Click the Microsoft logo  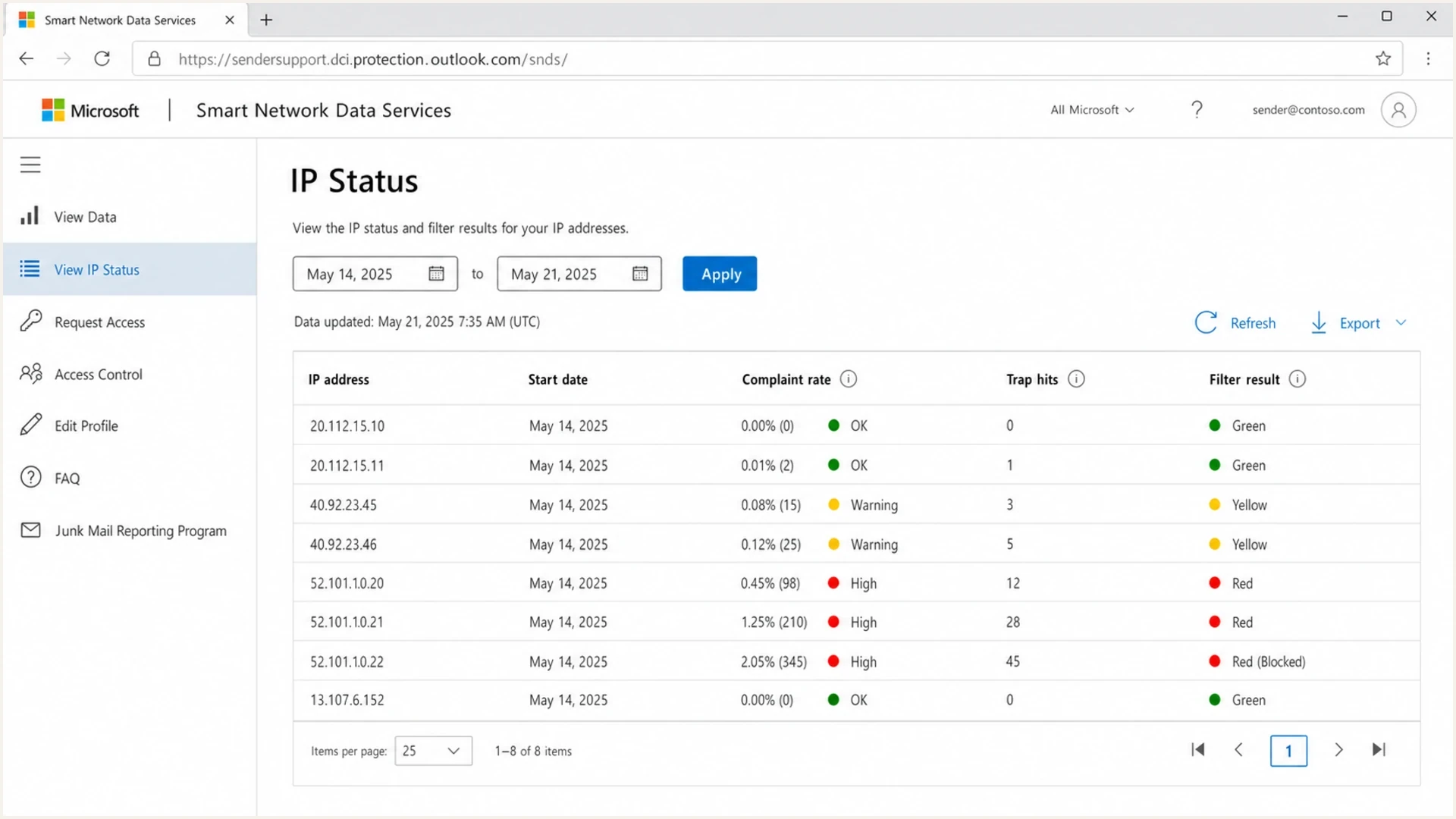90,110
